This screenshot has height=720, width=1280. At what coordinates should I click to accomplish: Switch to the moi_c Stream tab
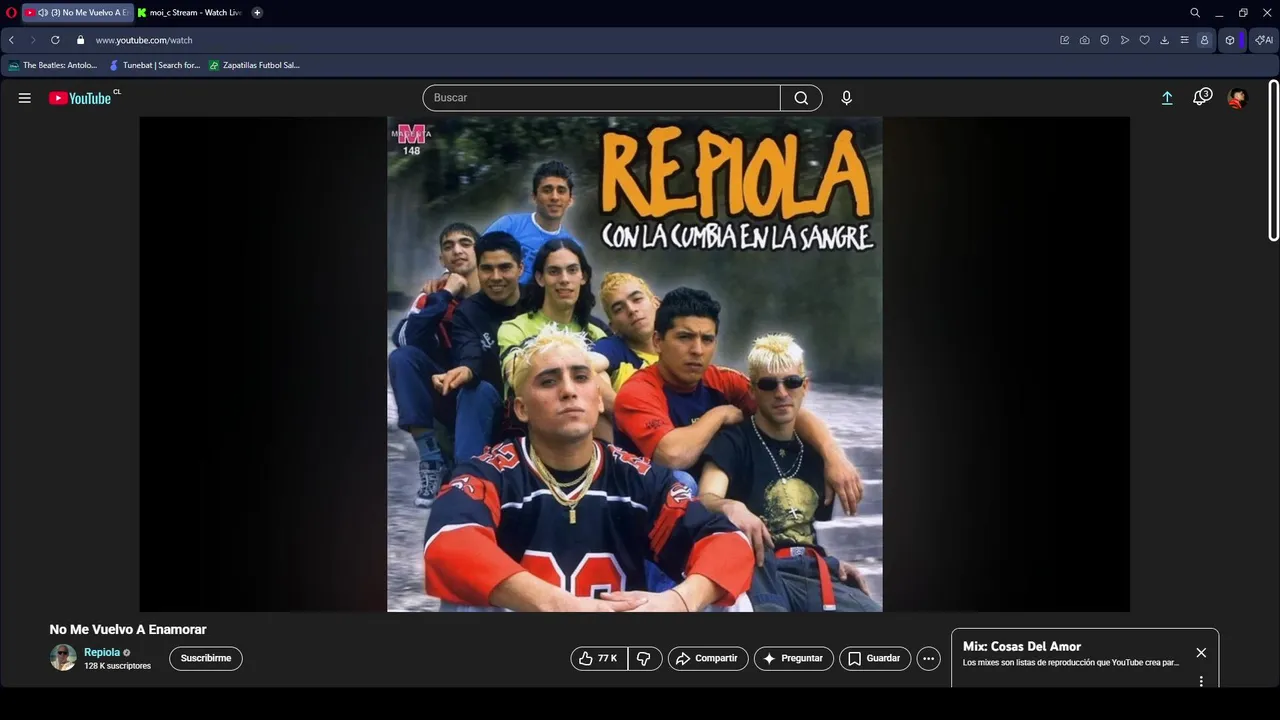(x=190, y=13)
